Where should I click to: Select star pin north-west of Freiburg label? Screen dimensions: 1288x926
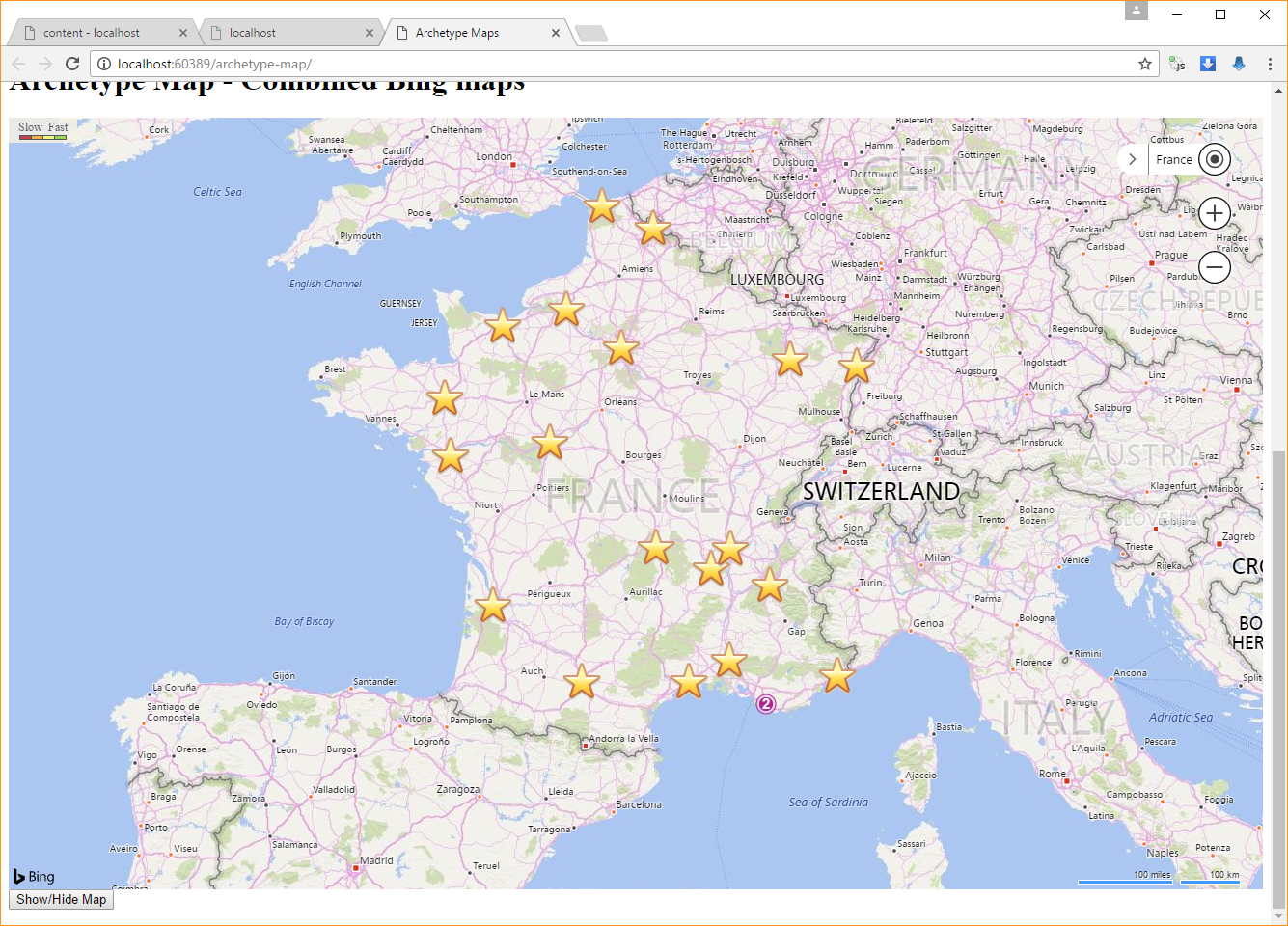[856, 366]
